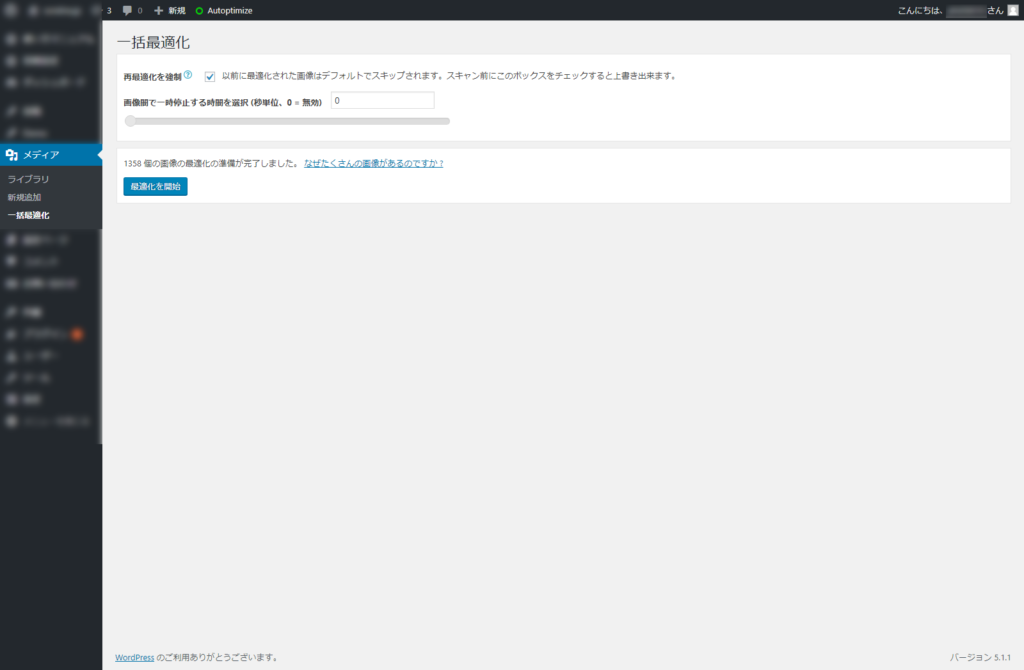Open 新規追加 under Media
1024x670 pixels.
point(24,197)
